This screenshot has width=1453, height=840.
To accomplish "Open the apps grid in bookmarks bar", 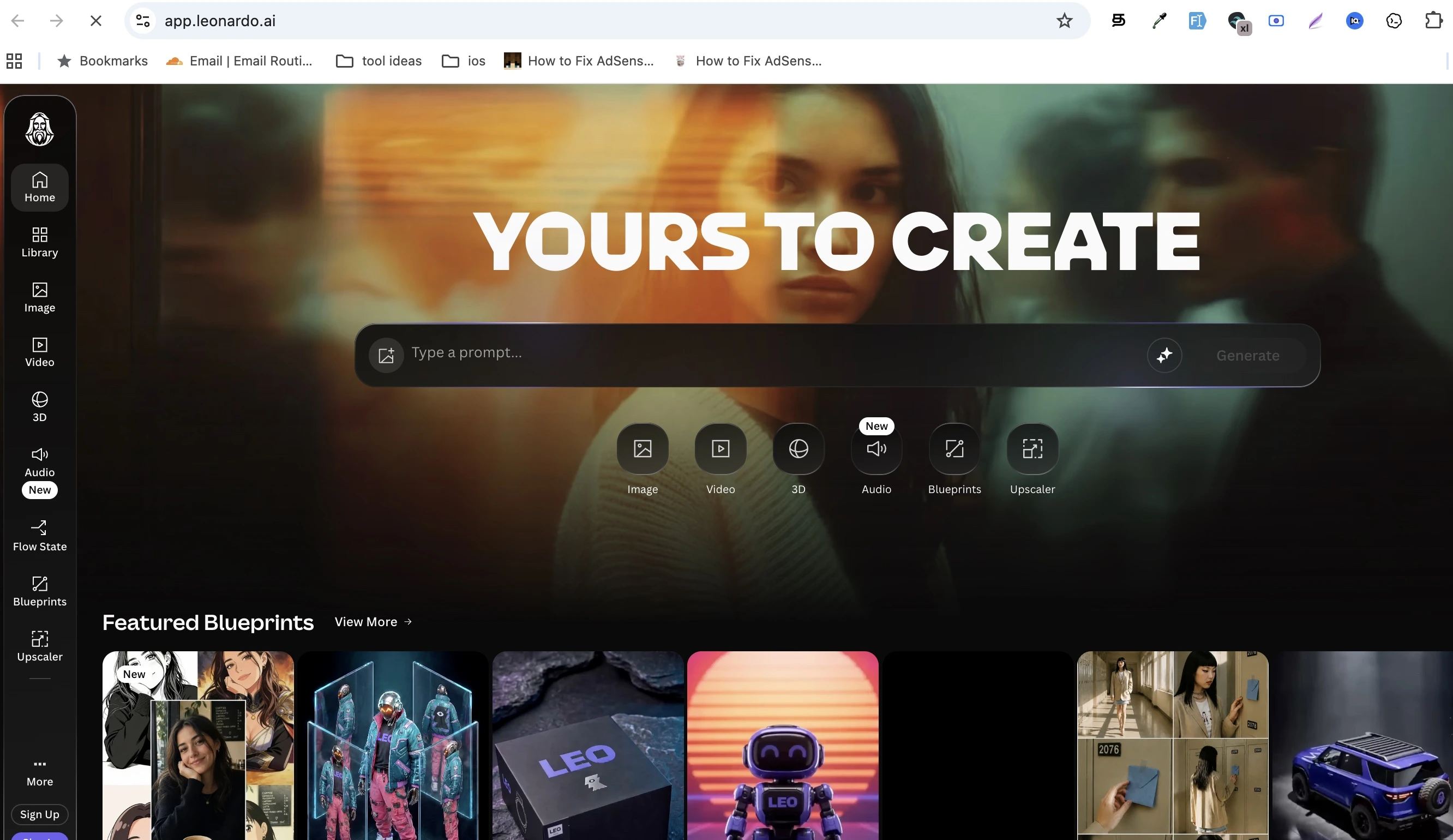I will (14, 61).
